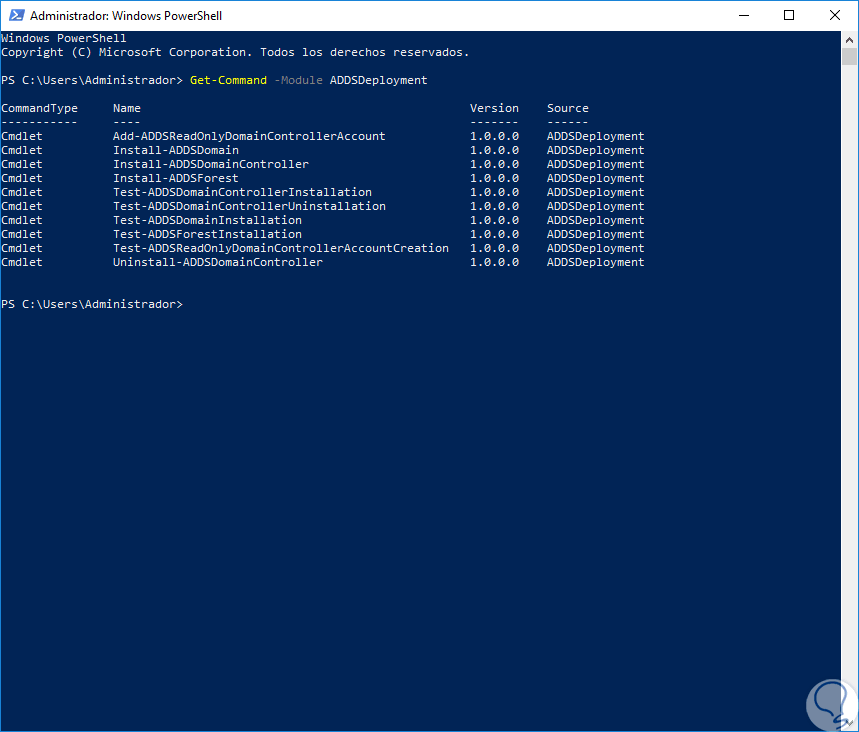Viewport: 859px width, 732px height.
Task: Click ADDSDeployment in the typed command
Action: click(378, 80)
